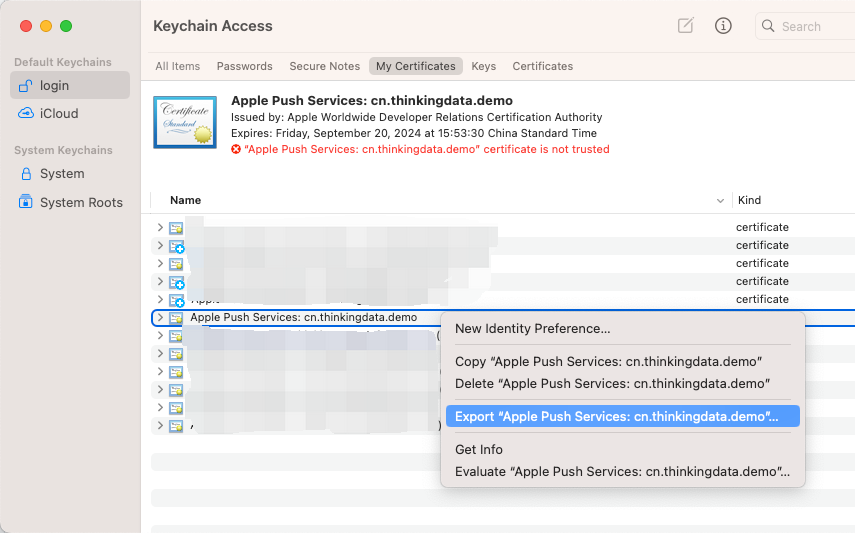
Task: Click the System padlock icon
Action: coord(26,173)
